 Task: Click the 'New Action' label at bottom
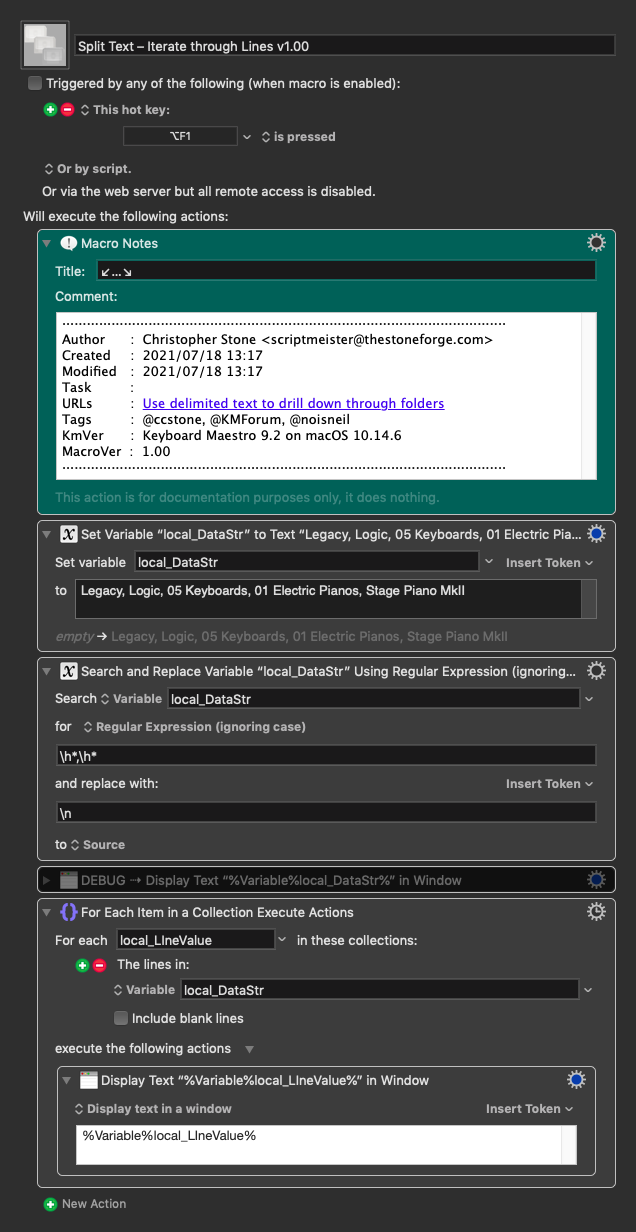tap(94, 1204)
